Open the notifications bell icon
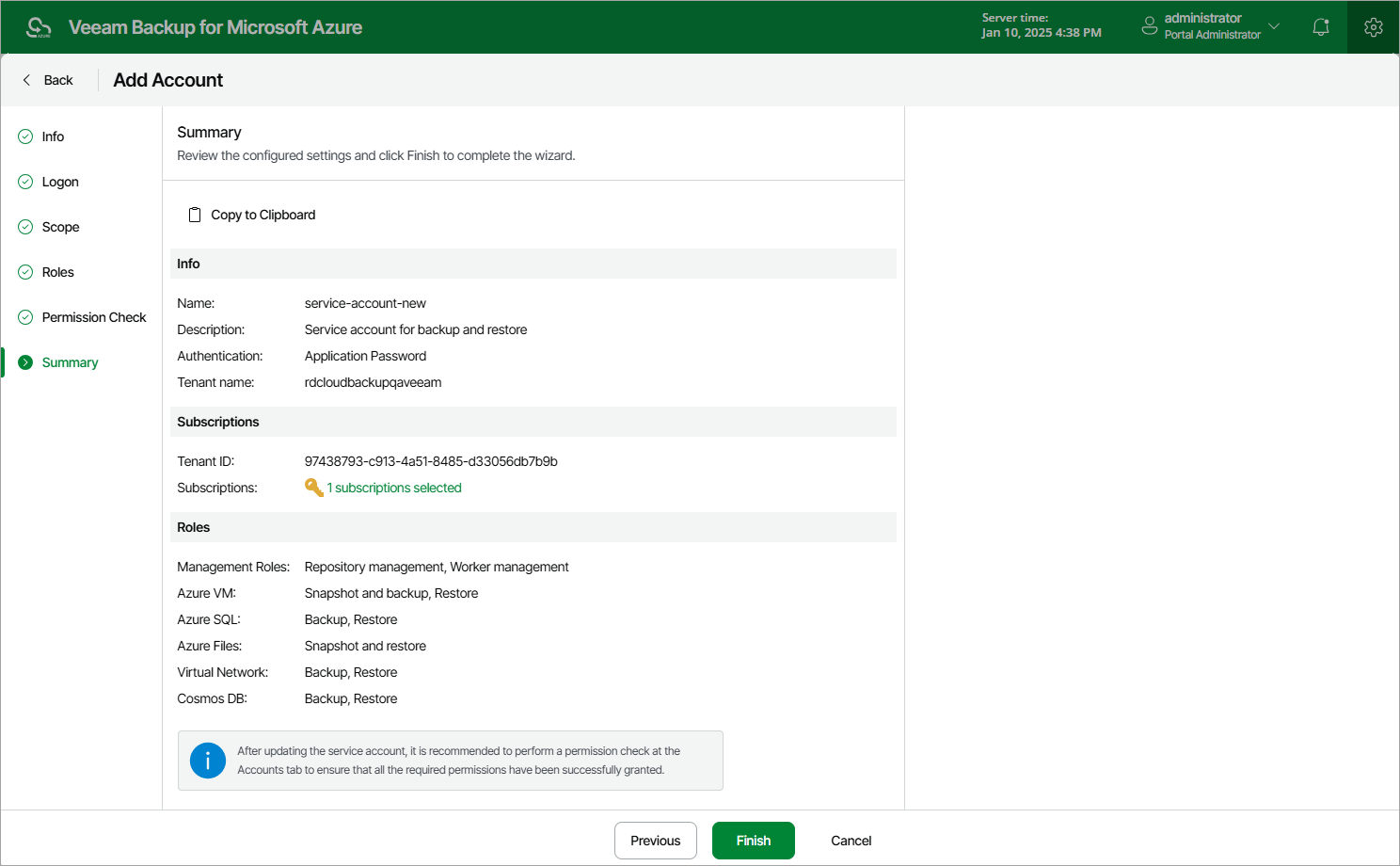 click(1321, 27)
